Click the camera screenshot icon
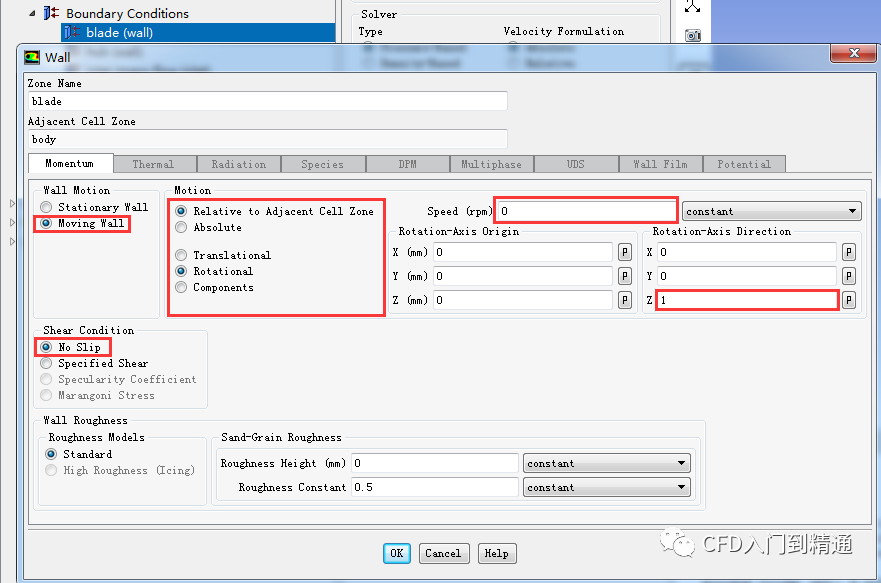 [693, 35]
